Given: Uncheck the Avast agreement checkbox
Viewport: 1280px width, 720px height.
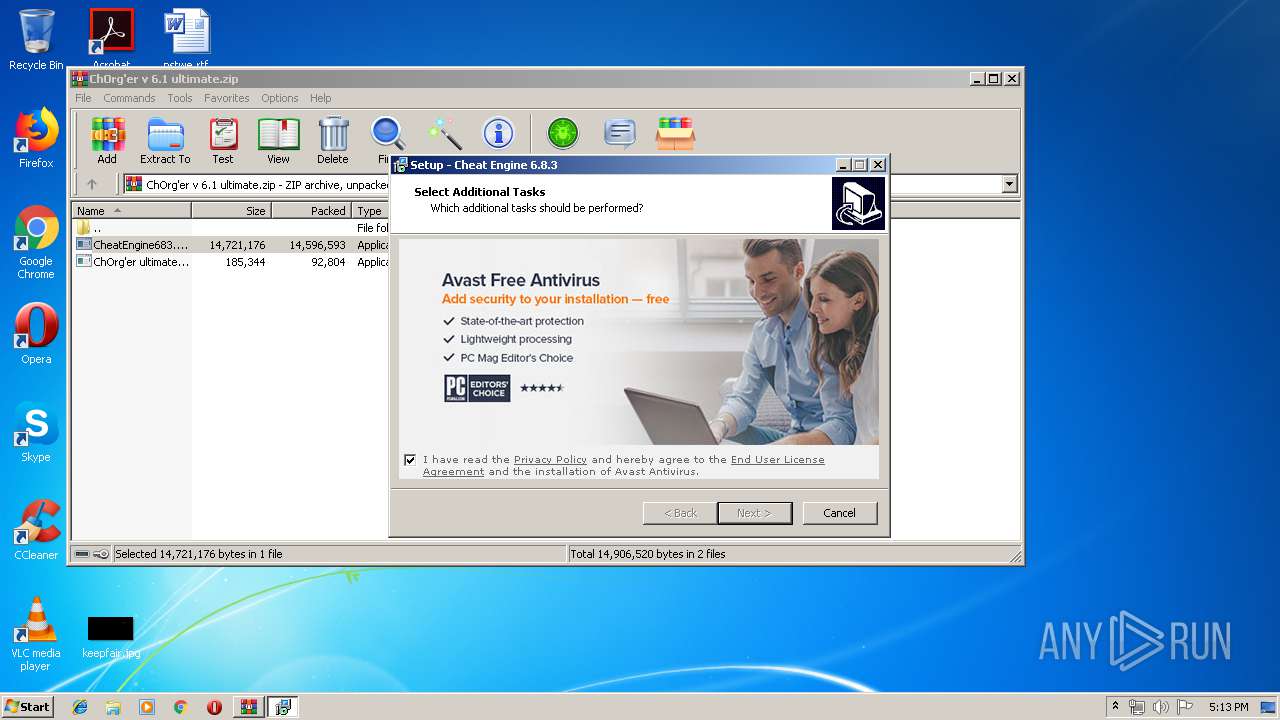Looking at the screenshot, I should point(410,460).
